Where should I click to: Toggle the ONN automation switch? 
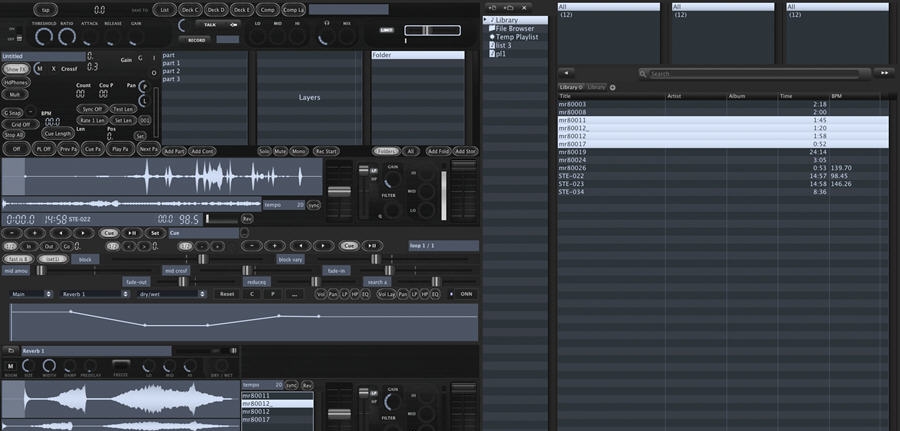point(466,294)
